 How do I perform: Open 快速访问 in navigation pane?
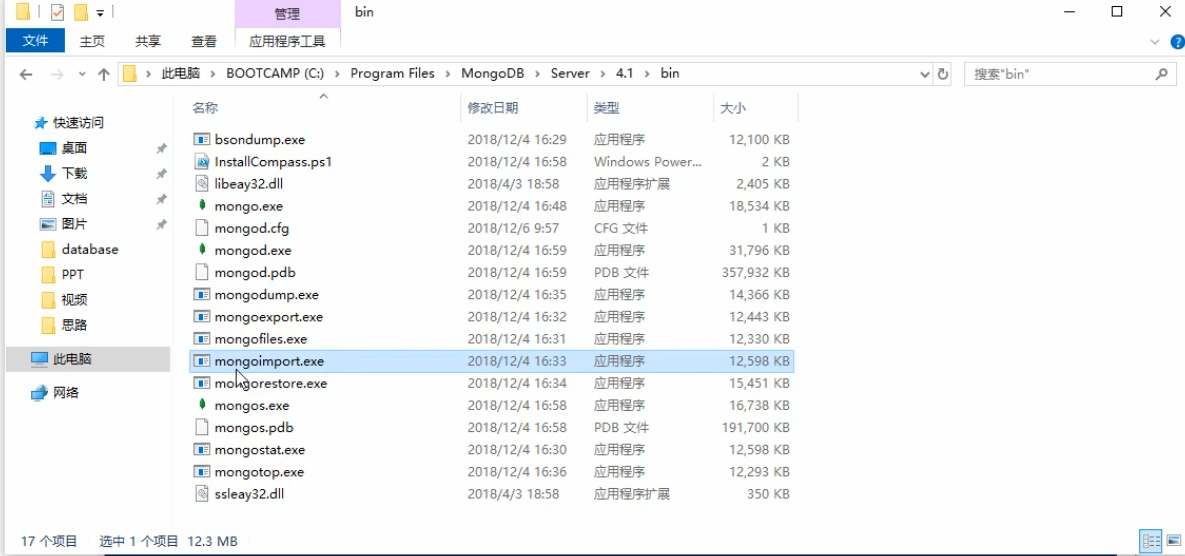tap(78, 122)
